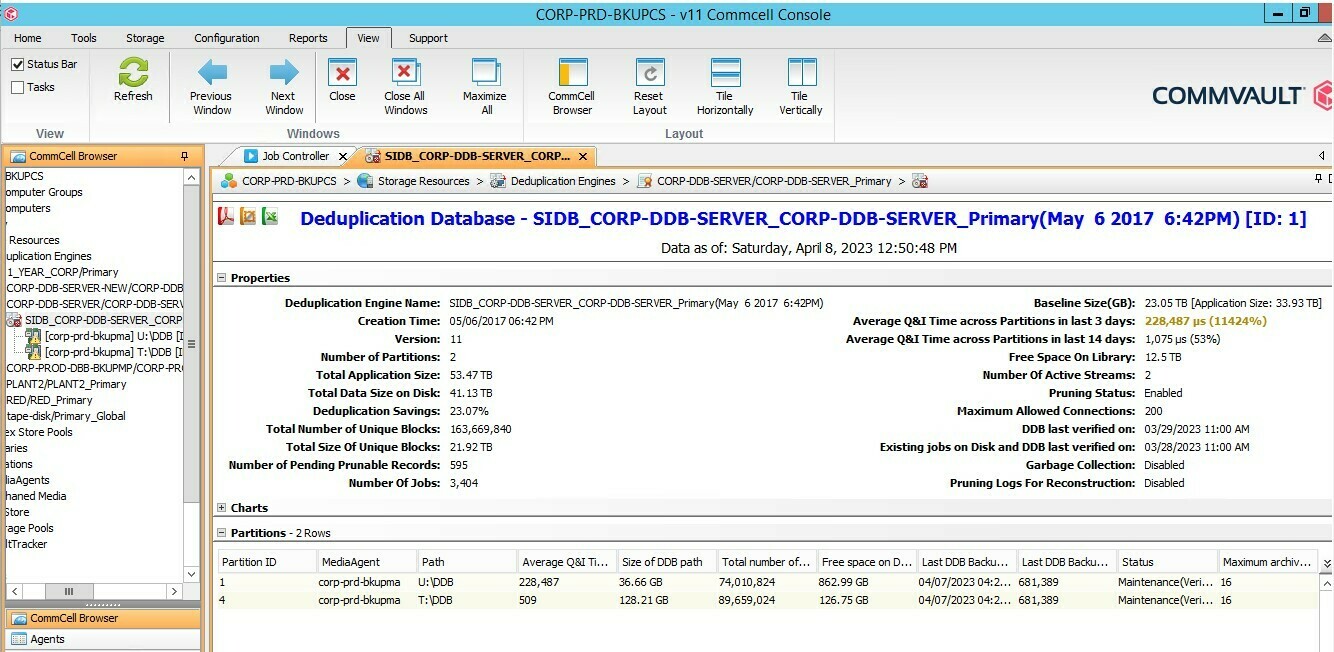Select partition row with path U:\DDB
The width and height of the screenshot is (1334, 652).
(768, 582)
